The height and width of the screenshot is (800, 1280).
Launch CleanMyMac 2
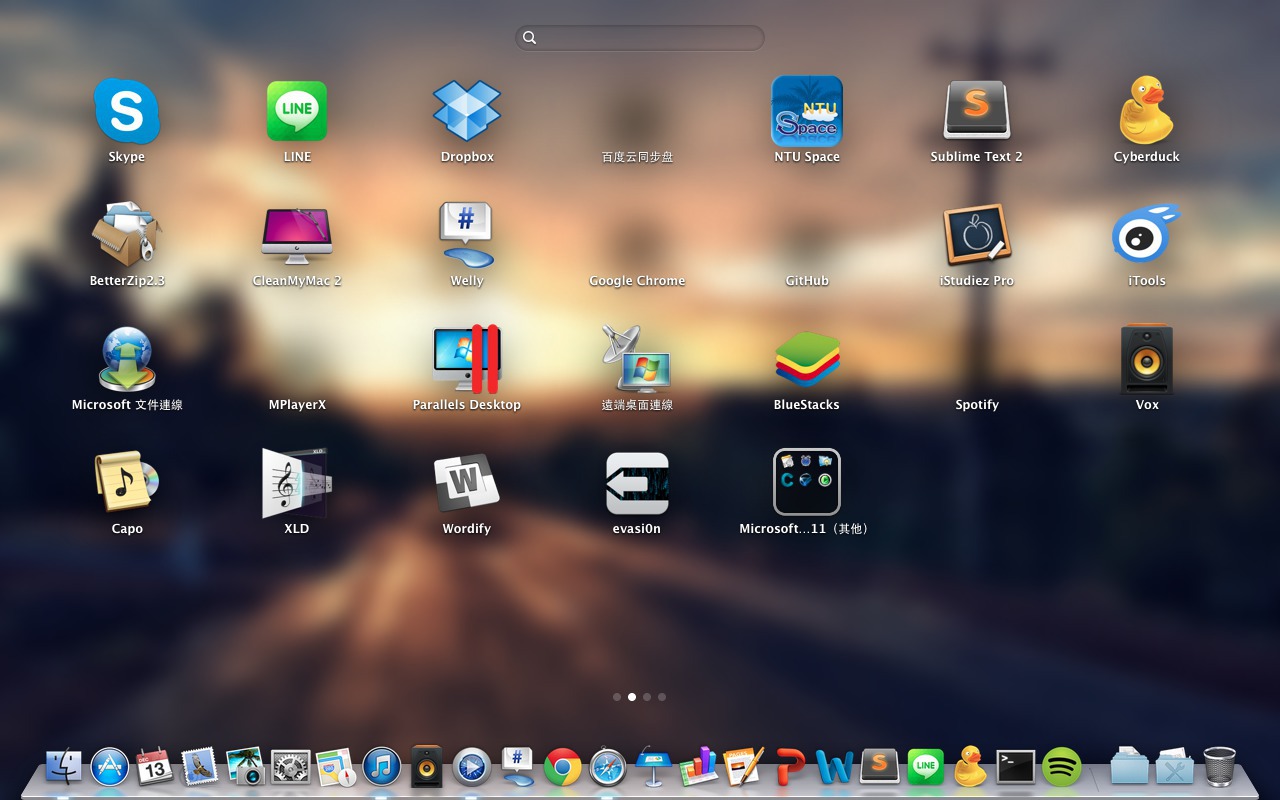(297, 235)
